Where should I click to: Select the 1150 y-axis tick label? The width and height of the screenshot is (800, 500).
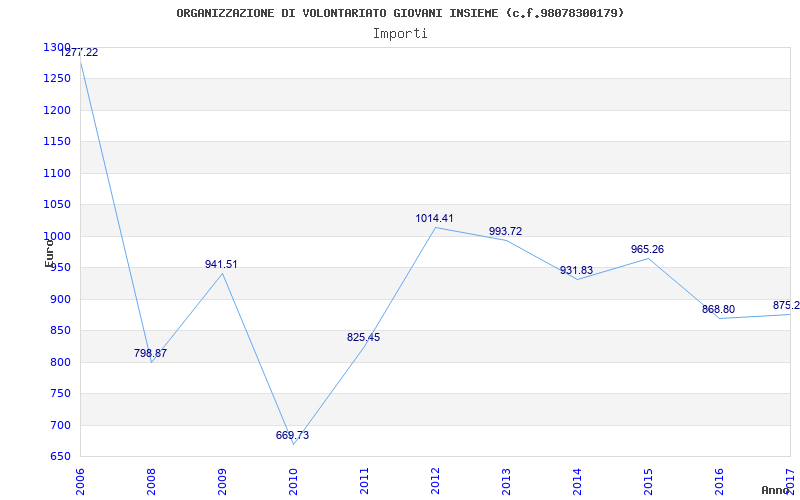[57, 141]
